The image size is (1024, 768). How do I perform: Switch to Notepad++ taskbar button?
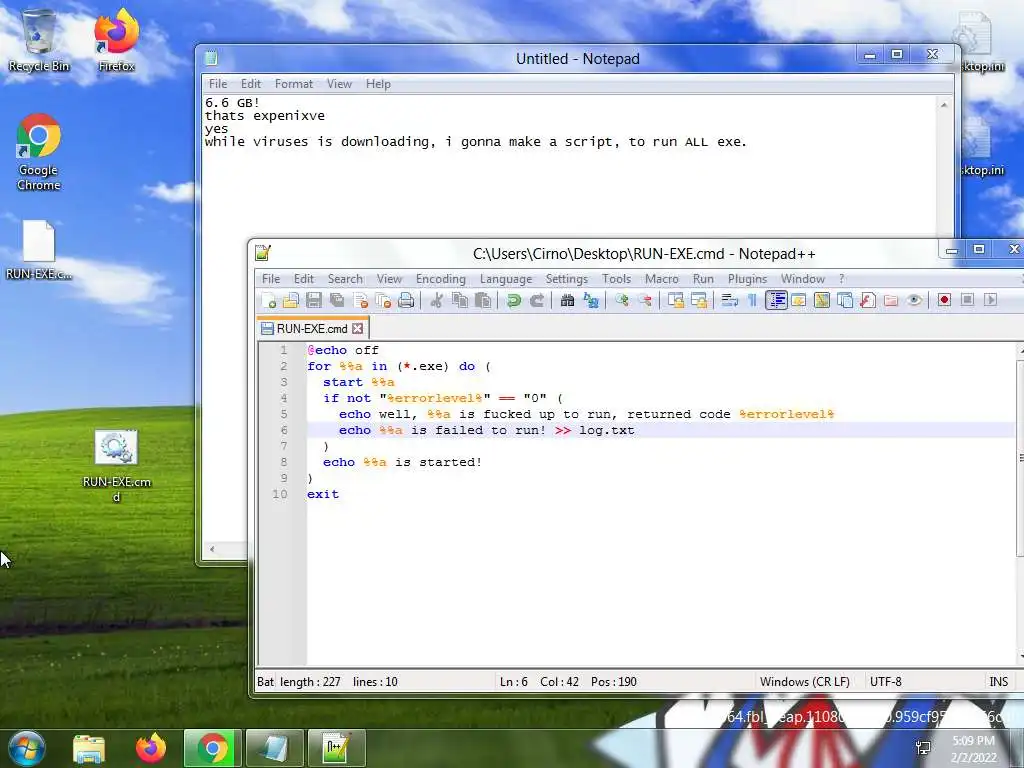(x=336, y=748)
